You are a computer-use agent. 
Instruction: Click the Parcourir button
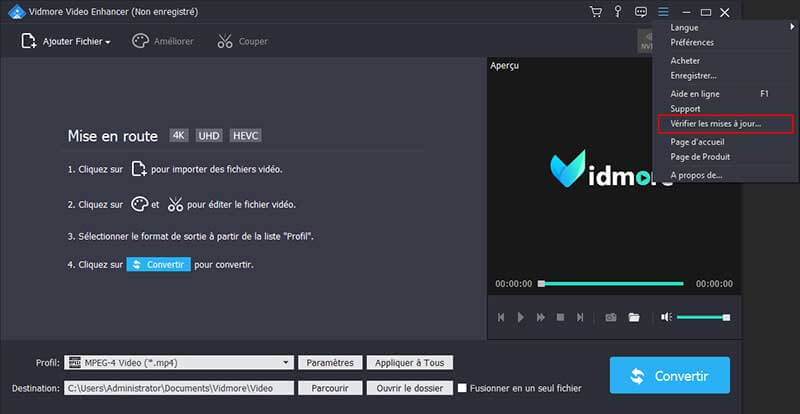pyautogui.click(x=329, y=388)
